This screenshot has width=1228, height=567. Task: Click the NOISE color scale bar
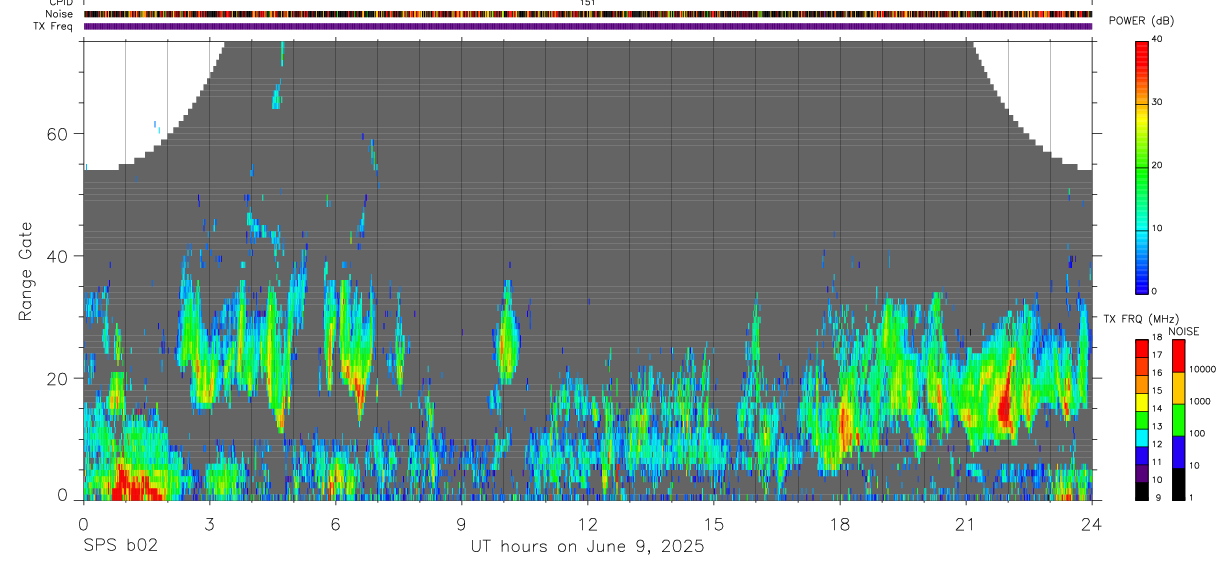[x=1178, y=420]
